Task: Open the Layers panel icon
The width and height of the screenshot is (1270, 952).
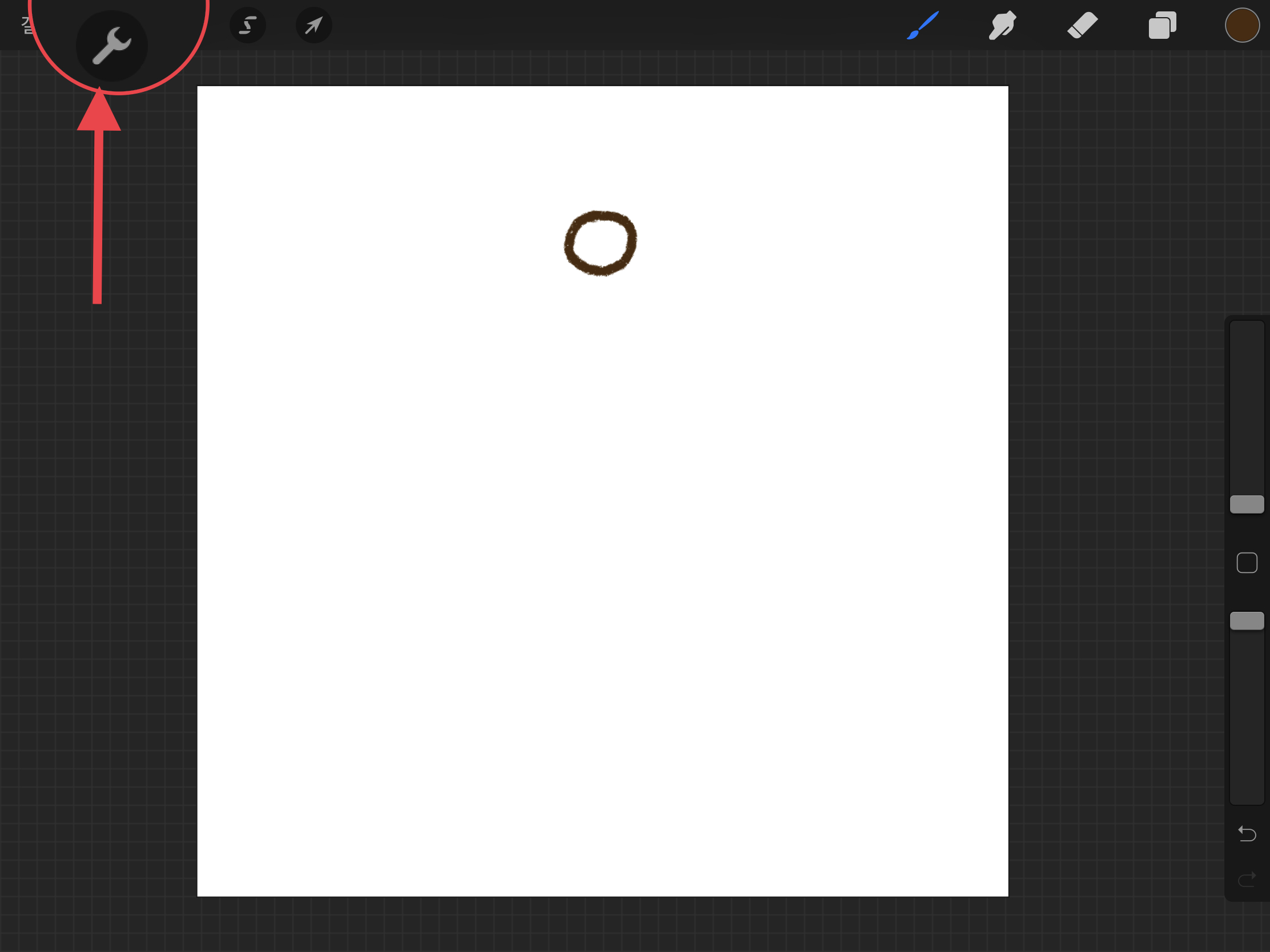Action: [x=1162, y=25]
